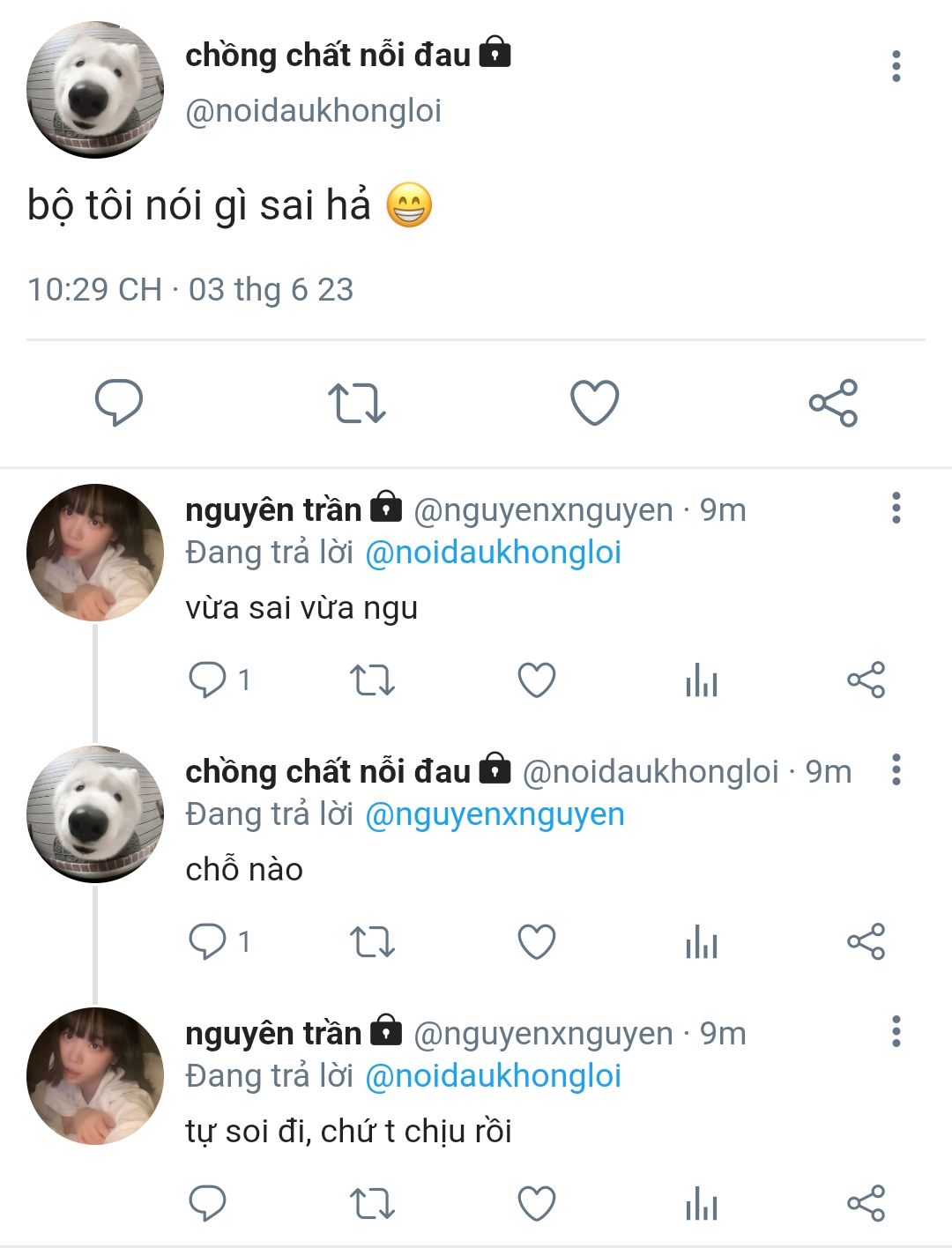
Task: Share the main tweet using share icon
Action: pos(833,403)
